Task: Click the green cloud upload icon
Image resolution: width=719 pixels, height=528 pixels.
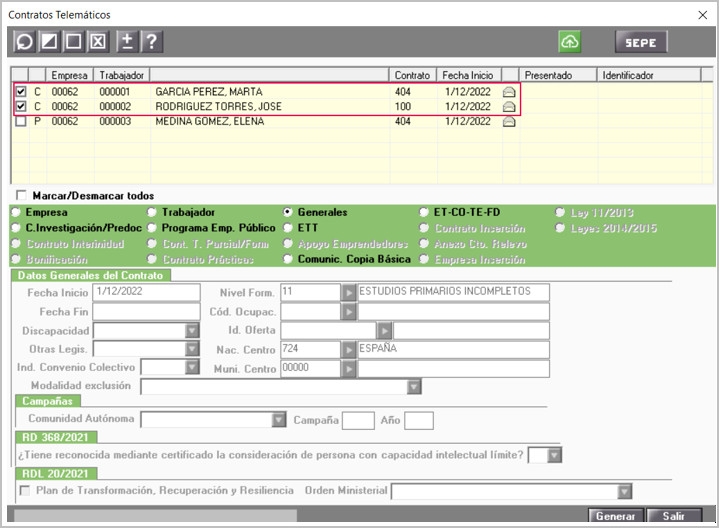Action: 570,42
